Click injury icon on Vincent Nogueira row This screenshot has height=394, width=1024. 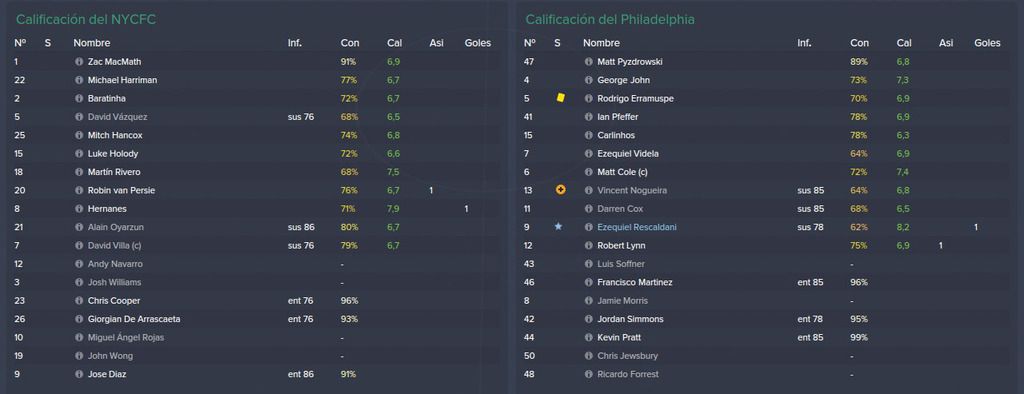pos(560,190)
